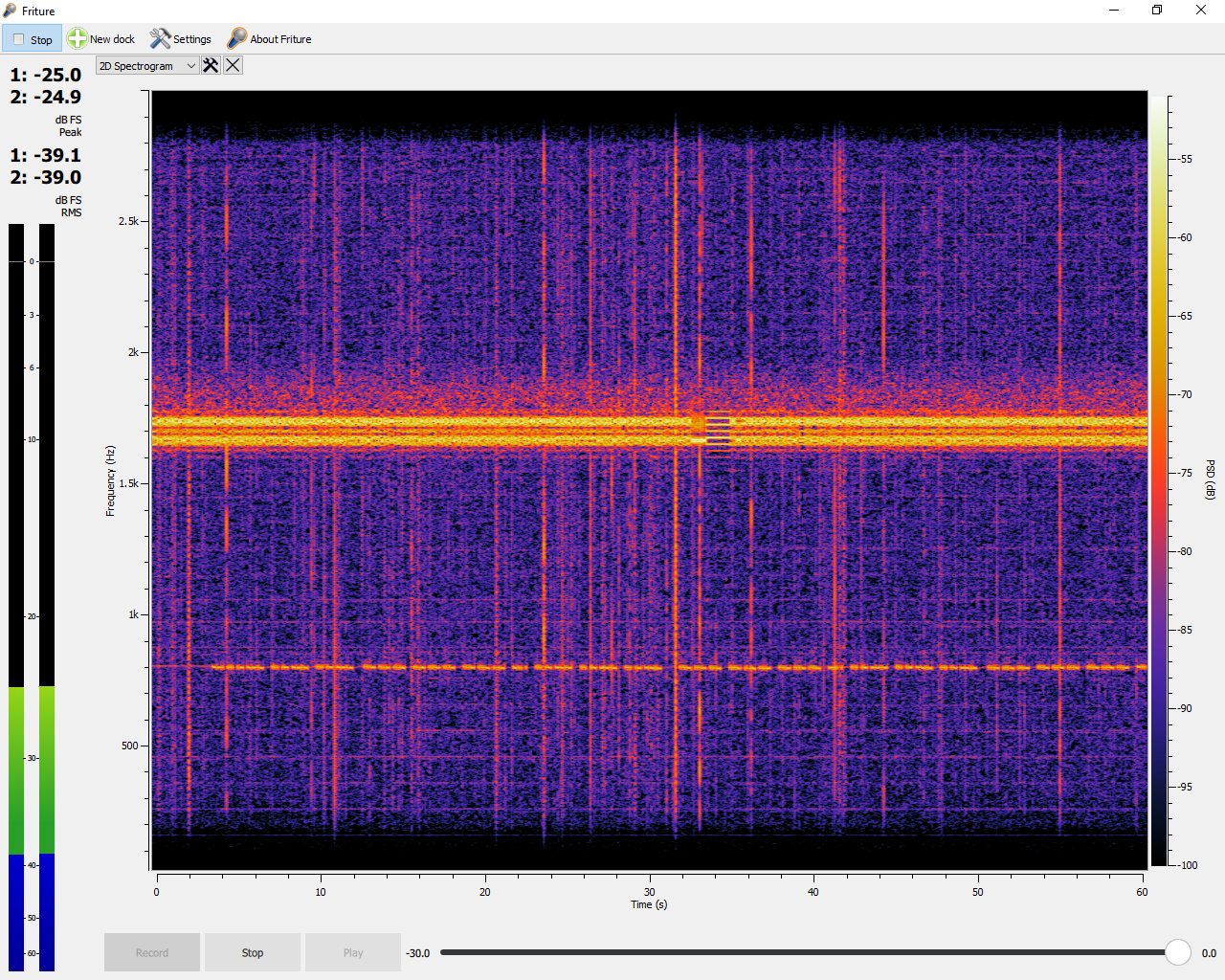The image size is (1225, 980).
Task: Click the Stop button beside Record
Action: 253,952
